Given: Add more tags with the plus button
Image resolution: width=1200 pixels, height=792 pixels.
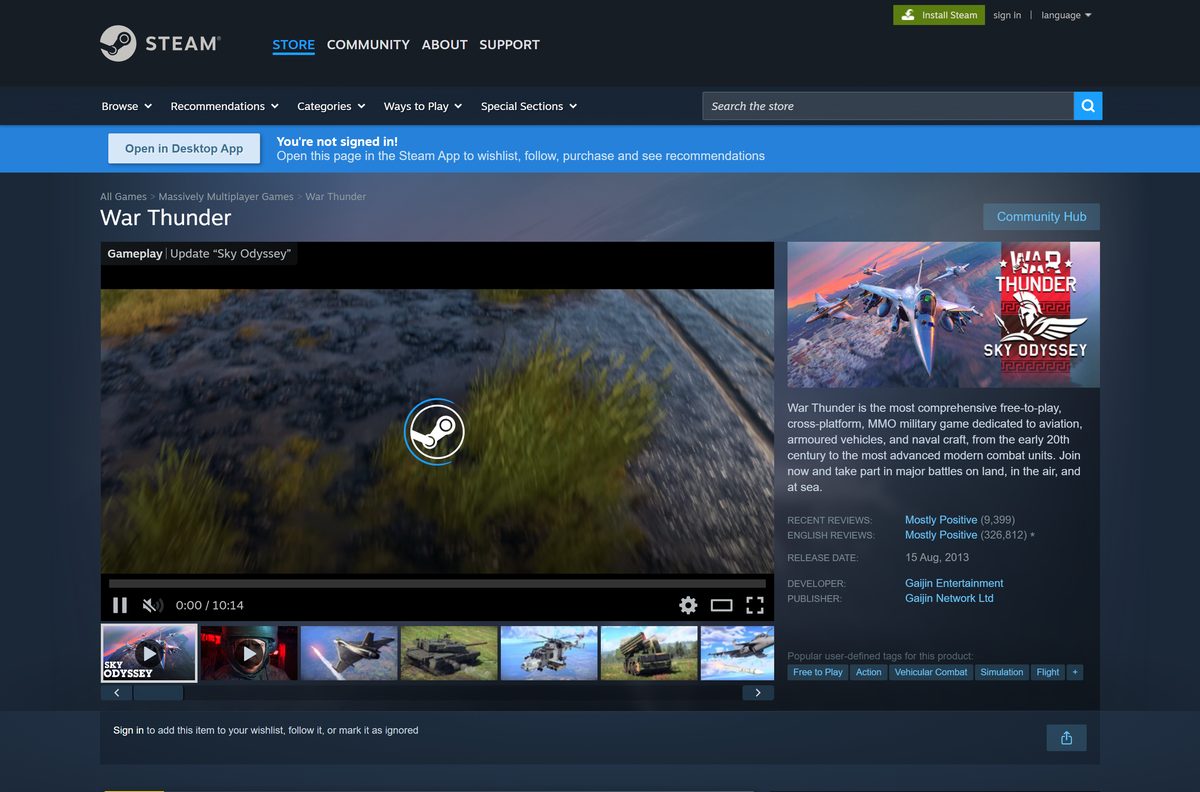Looking at the screenshot, I should click(1075, 672).
